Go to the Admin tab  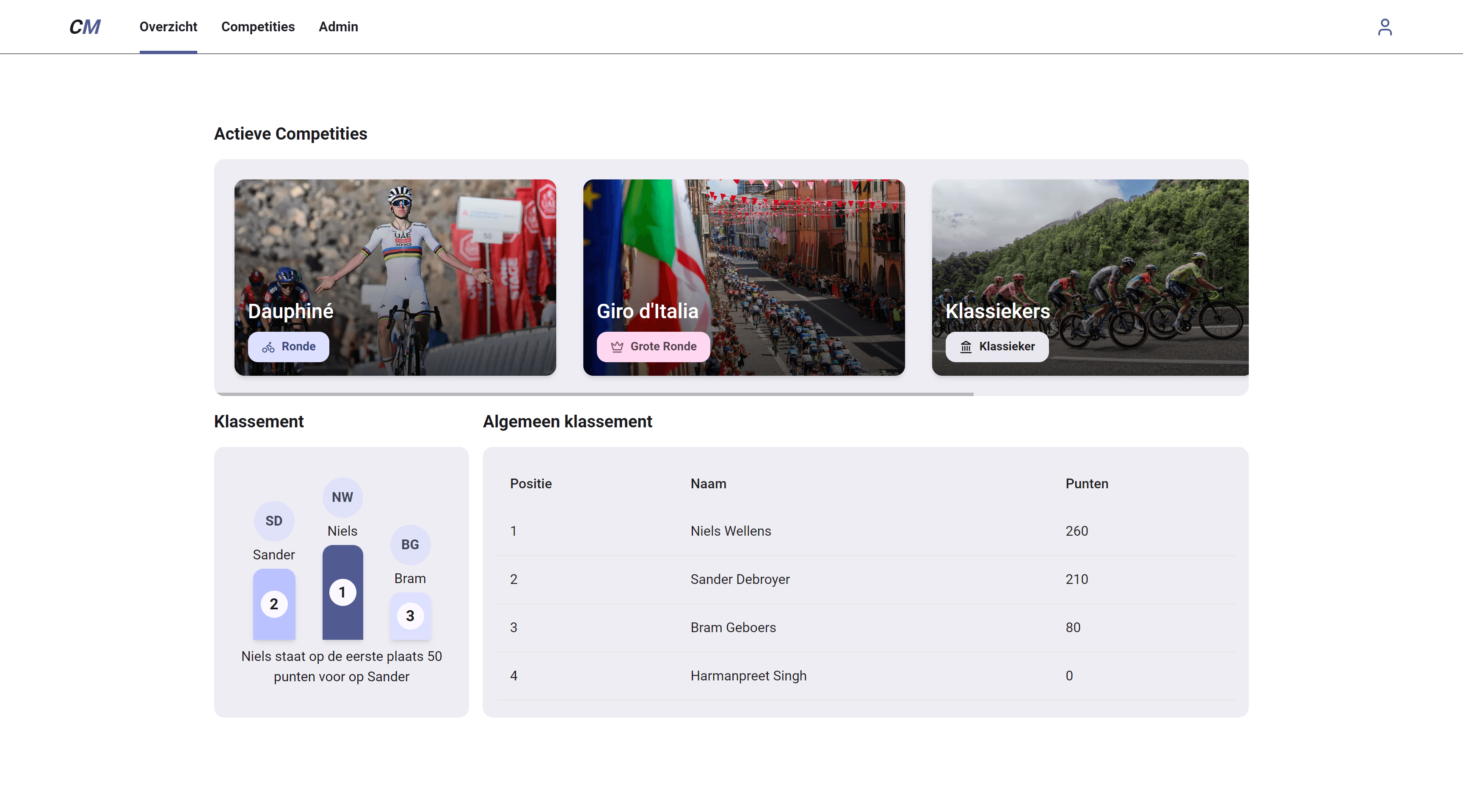tap(338, 27)
